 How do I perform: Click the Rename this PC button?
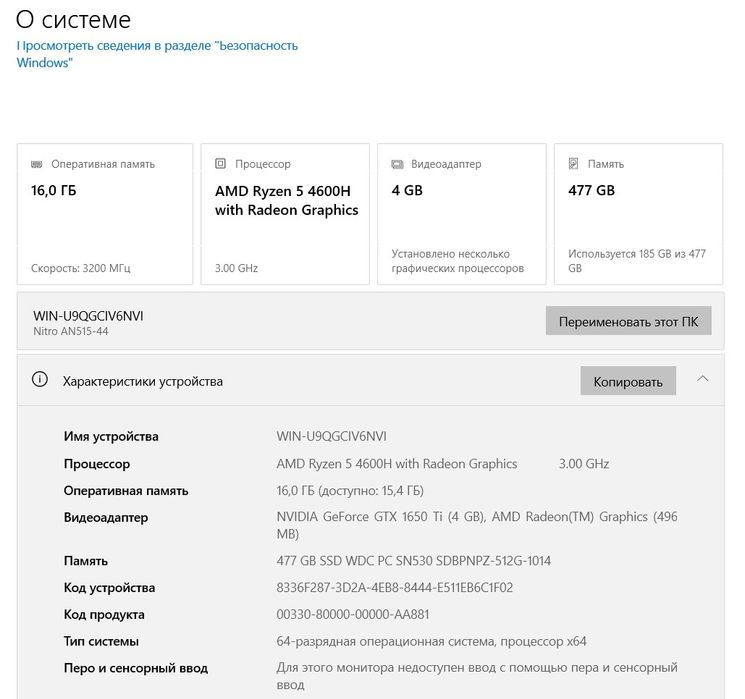coord(628,321)
